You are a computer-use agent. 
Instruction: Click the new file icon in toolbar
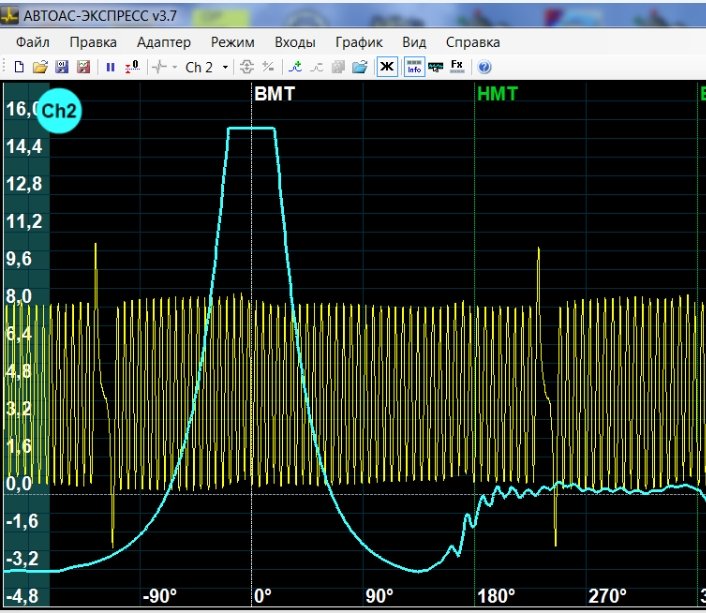(x=18, y=67)
